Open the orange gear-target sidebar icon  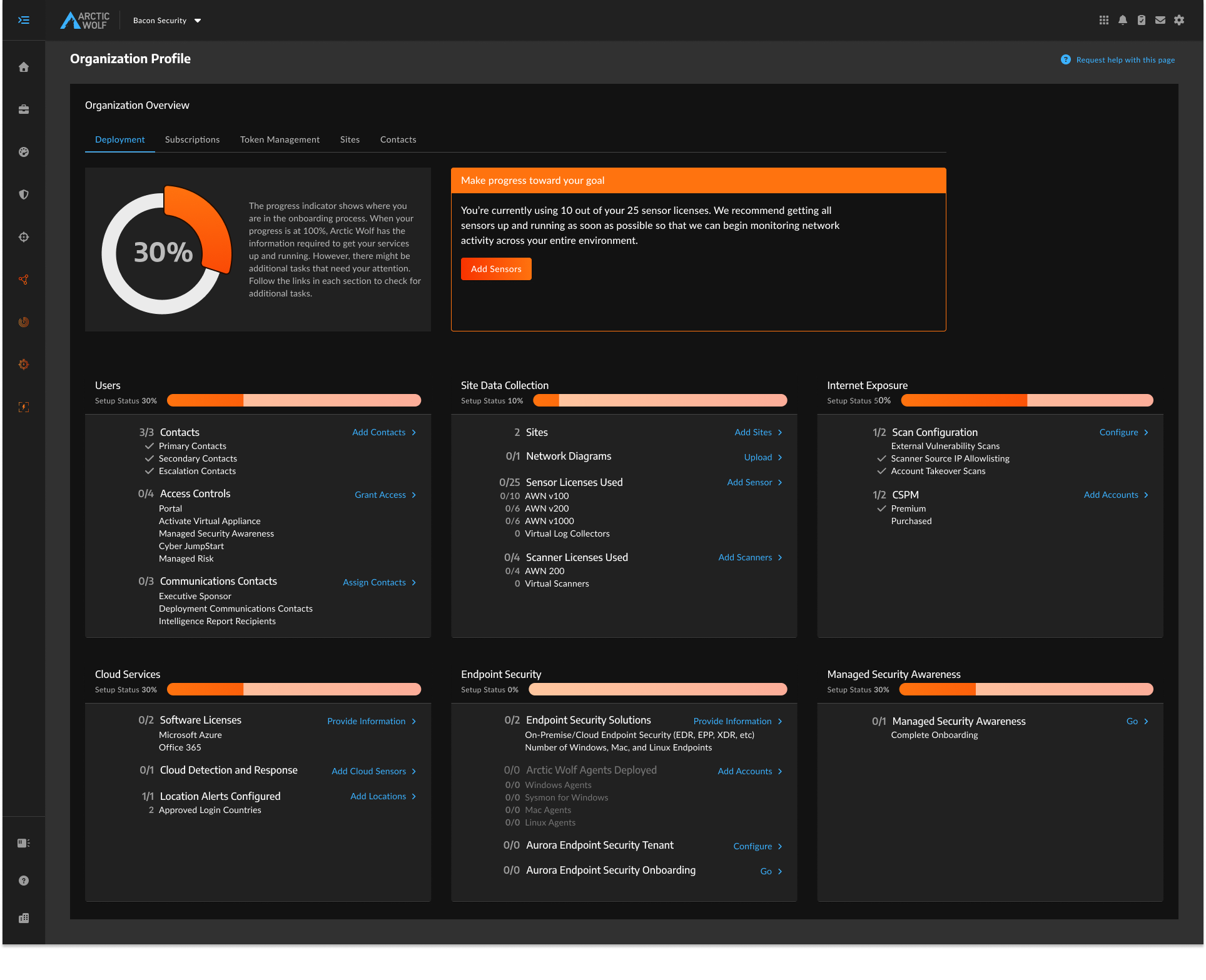(24, 365)
